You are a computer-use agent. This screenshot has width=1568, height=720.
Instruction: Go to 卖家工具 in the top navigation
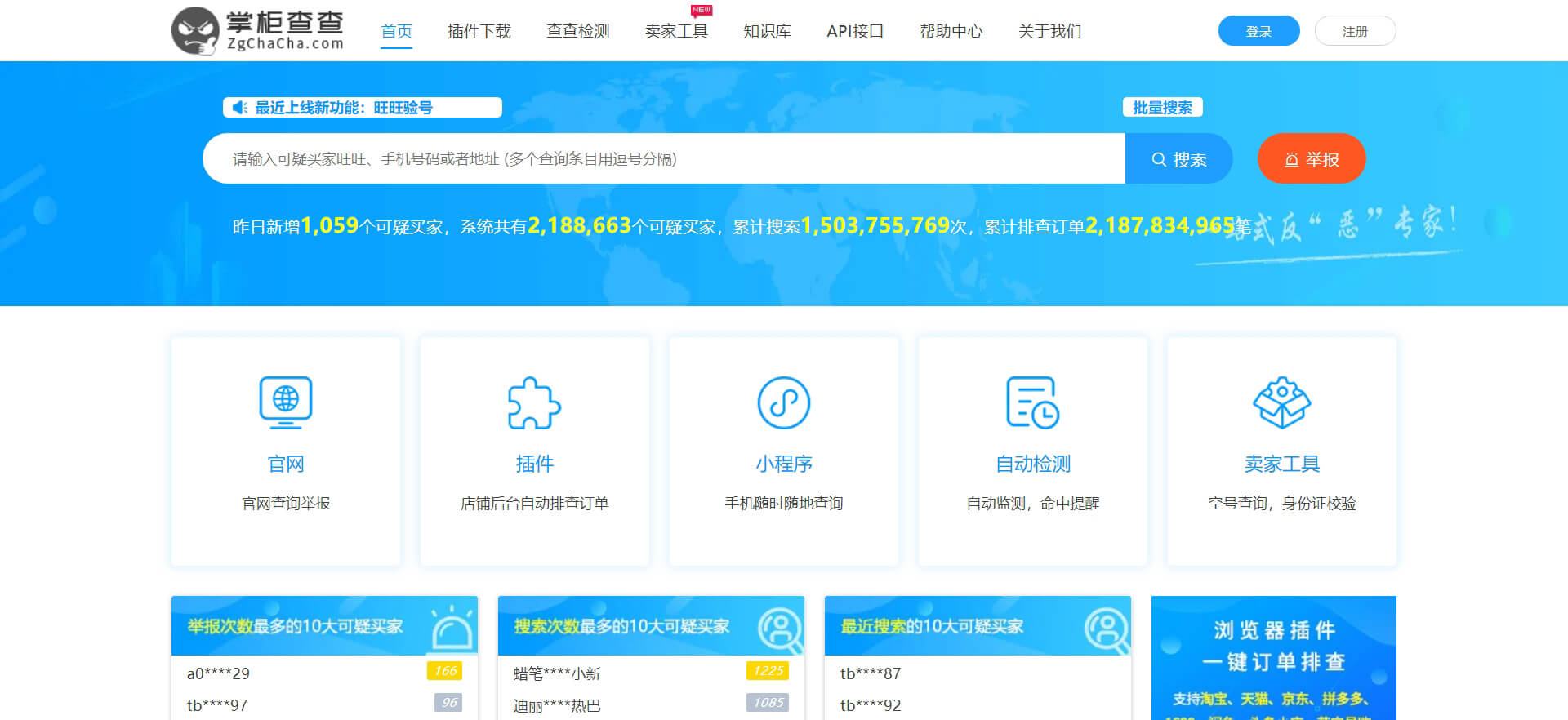[x=676, y=31]
